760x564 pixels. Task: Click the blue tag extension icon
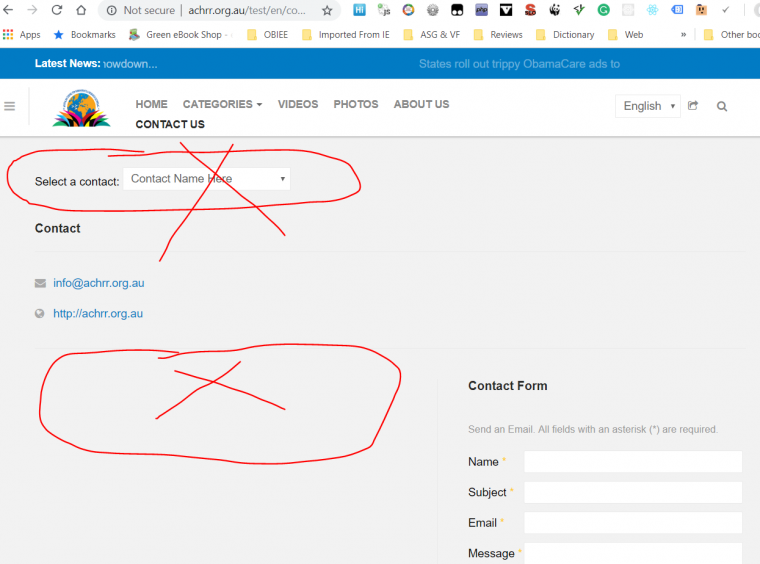tap(677, 10)
